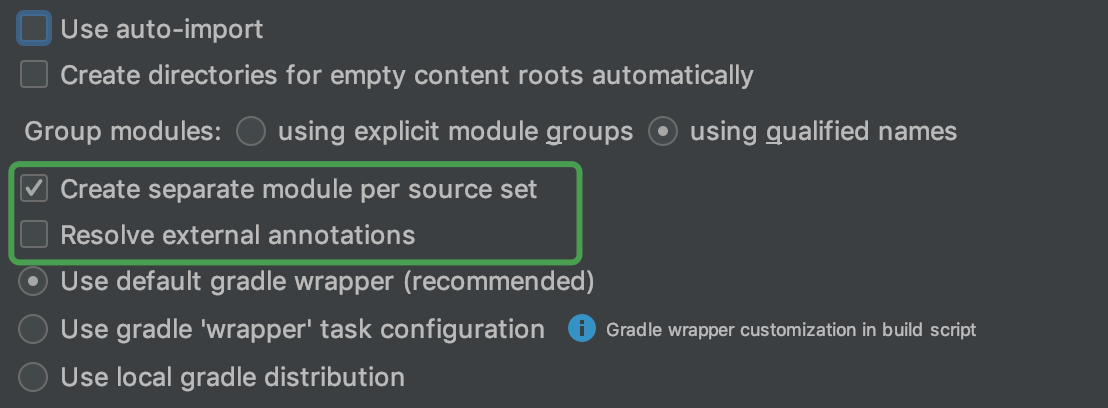Pick the Use local gradle distribution radio button

[34, 377]
